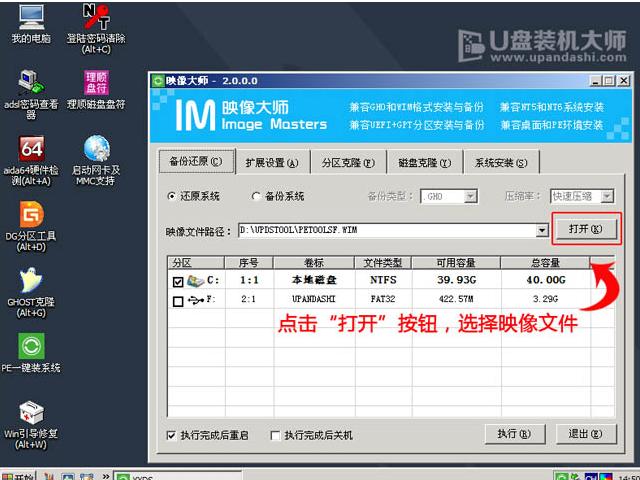Open PE一键装系统 desktop icon

[31, 346]
